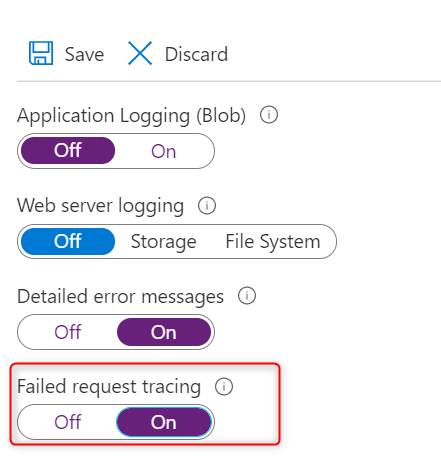The width and height of the screenshot is (441, 469).
Task: Click the Save text label
Action: click(x=84, y=54)
